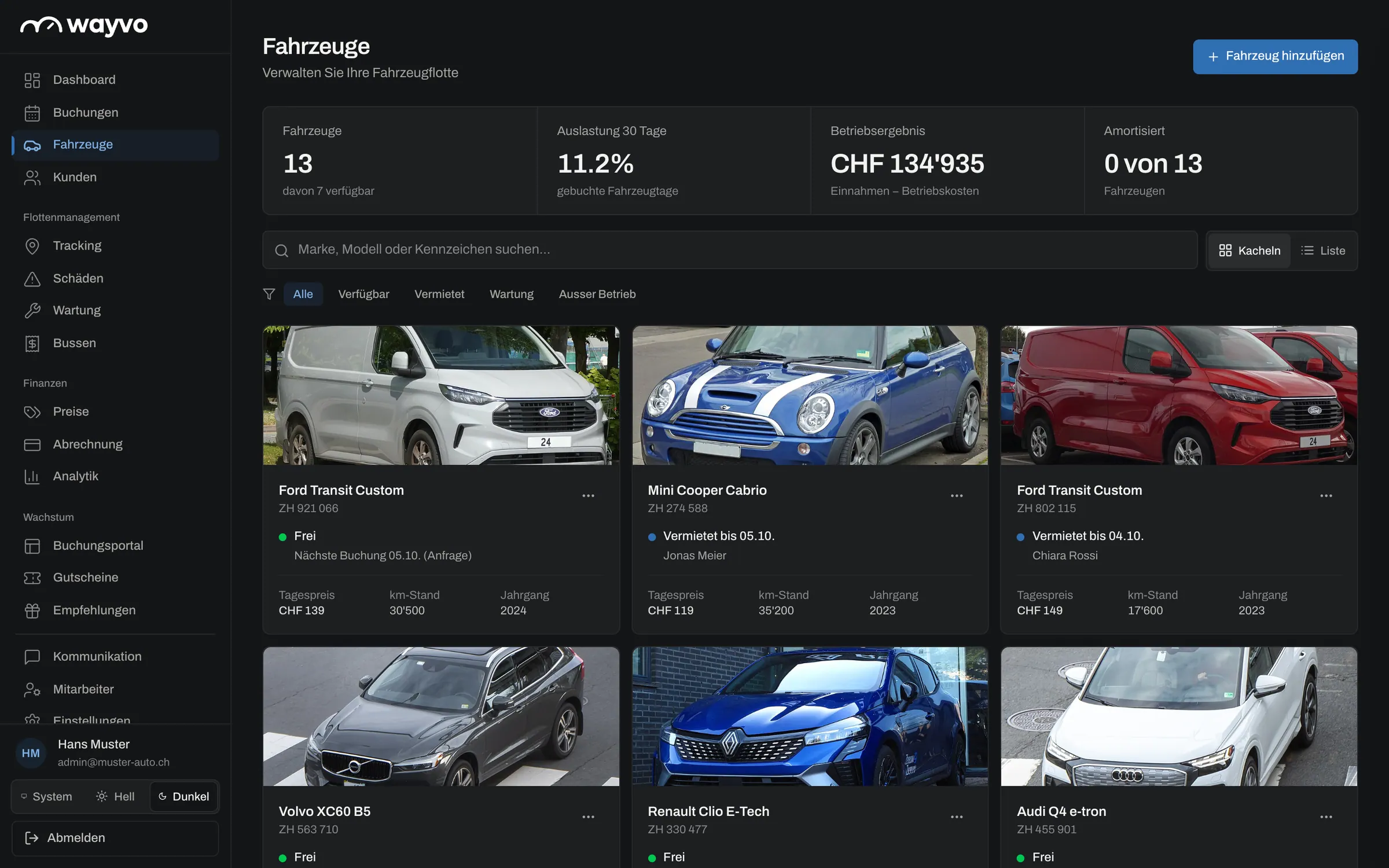Click the Empfehlungen gift icon
This screenshot has height=868, width=1389.
click(32, 610)
